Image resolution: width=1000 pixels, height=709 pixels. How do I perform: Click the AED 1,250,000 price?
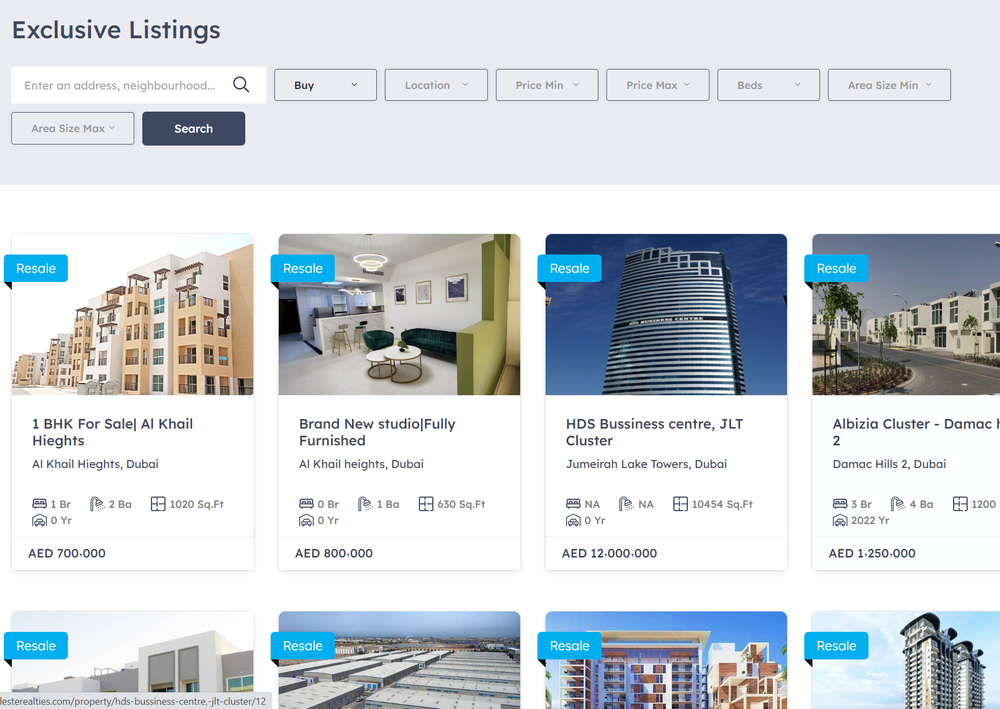pos(872,553)
